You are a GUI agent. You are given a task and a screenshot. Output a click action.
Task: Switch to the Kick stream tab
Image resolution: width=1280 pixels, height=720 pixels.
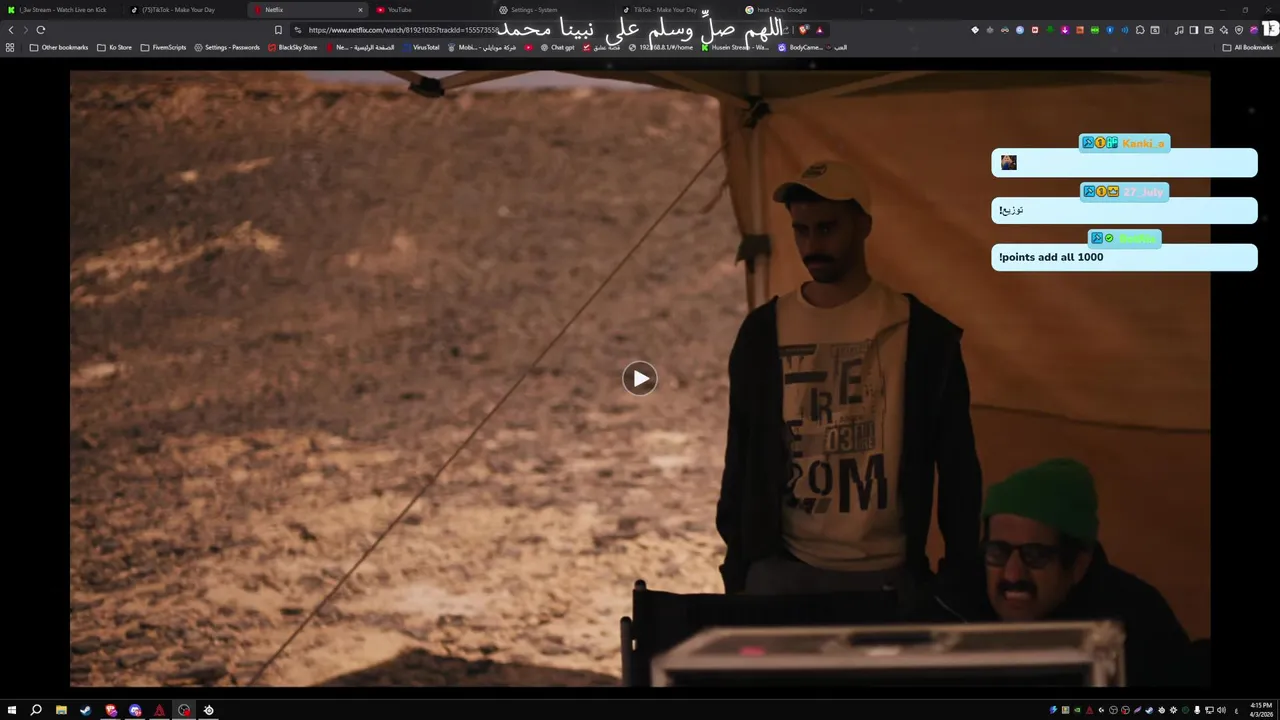62,10
